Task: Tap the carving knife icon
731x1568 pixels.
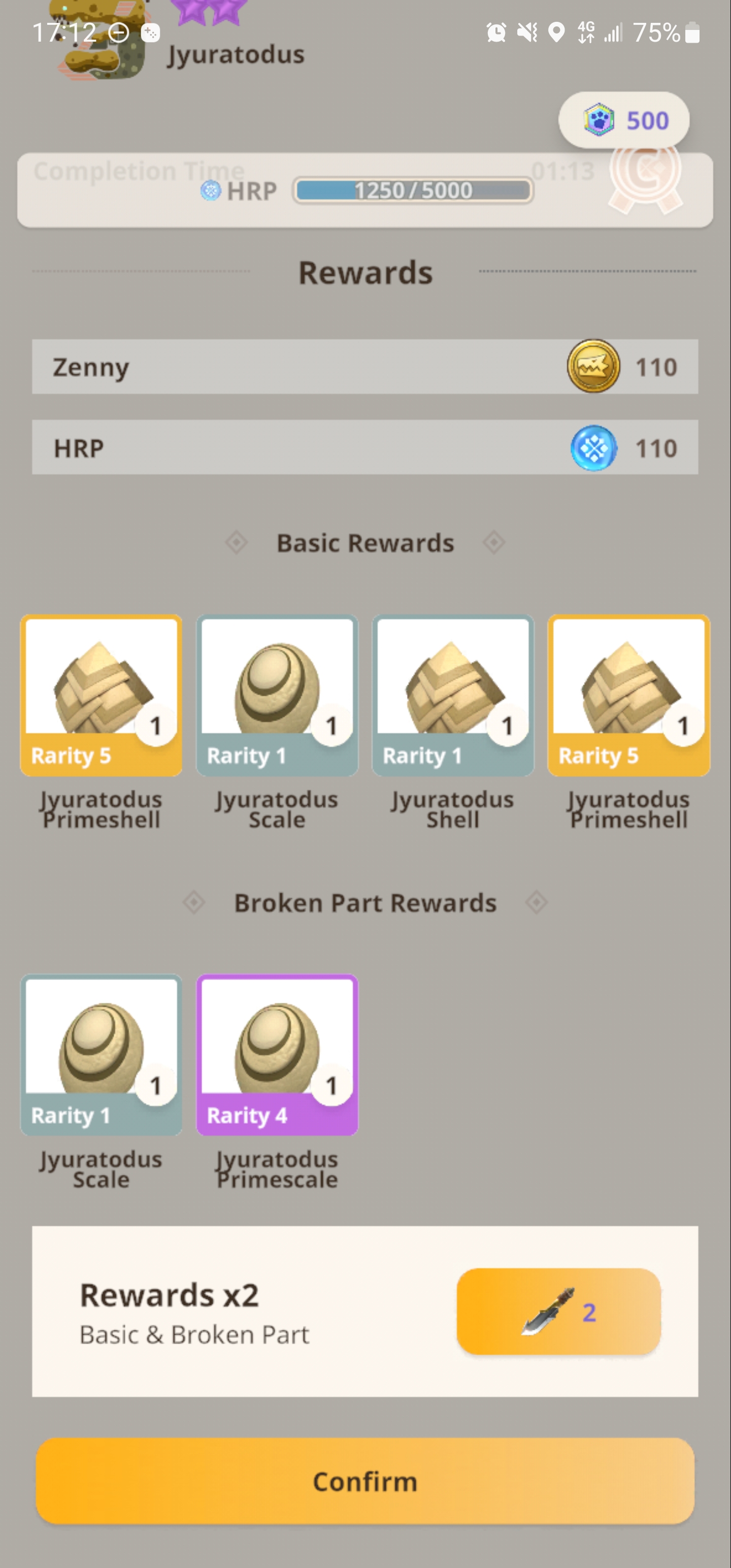Action: pyautogui.click(x=548, y=1312)
